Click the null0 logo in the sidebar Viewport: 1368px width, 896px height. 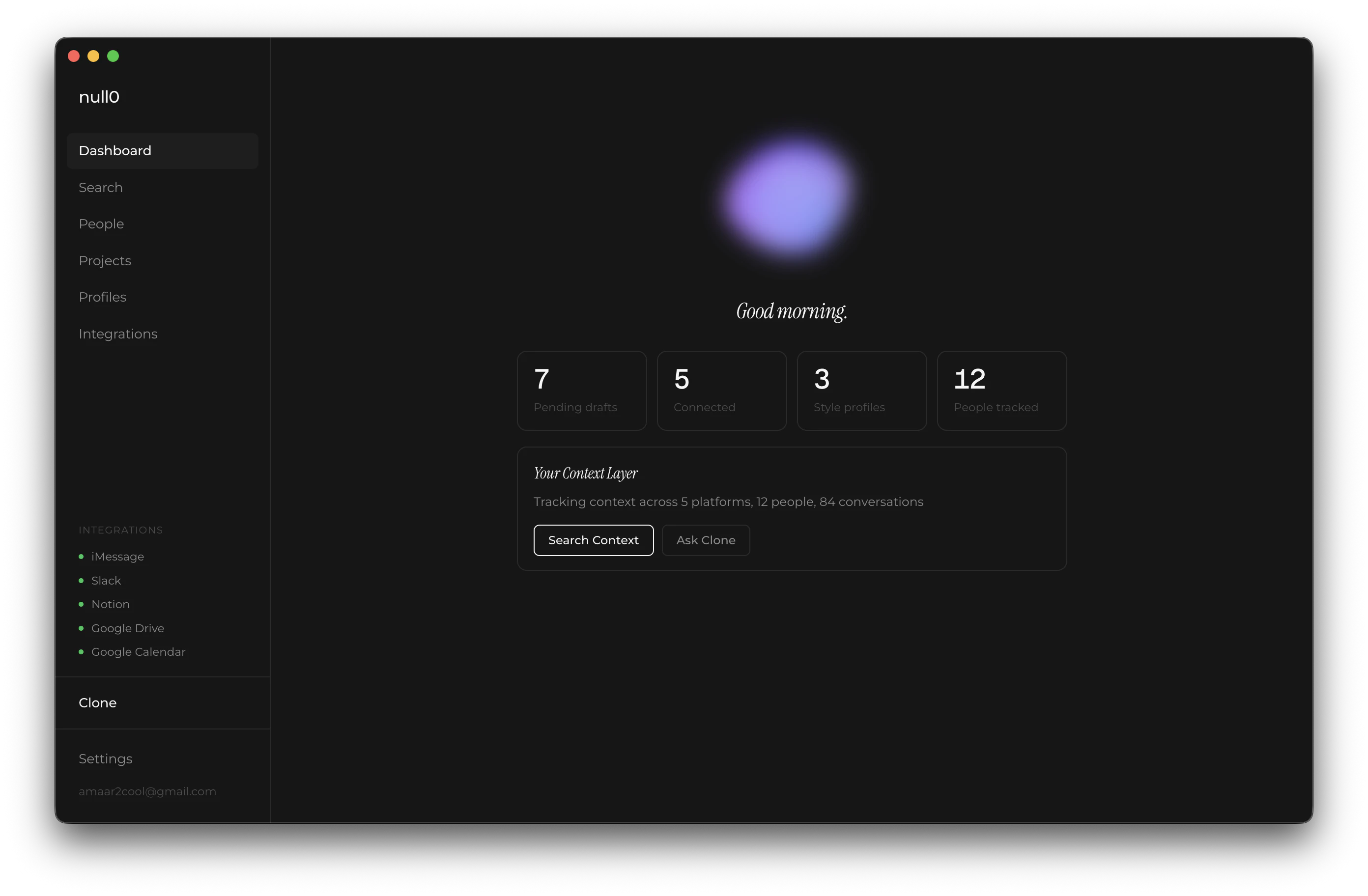pyautogui.click(x=99, y=97)
